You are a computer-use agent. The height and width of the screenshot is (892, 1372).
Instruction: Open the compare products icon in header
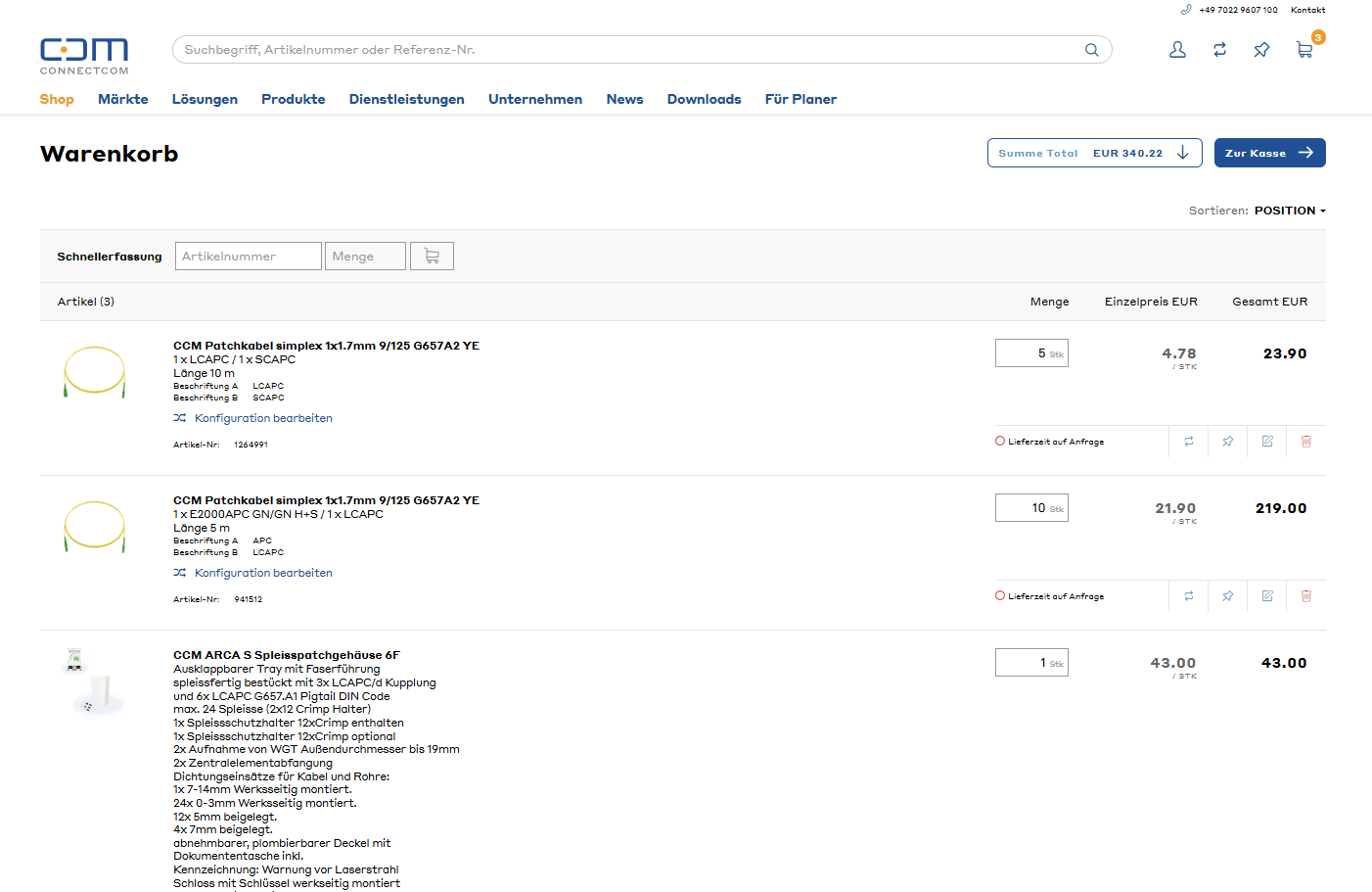point(1219,50)
